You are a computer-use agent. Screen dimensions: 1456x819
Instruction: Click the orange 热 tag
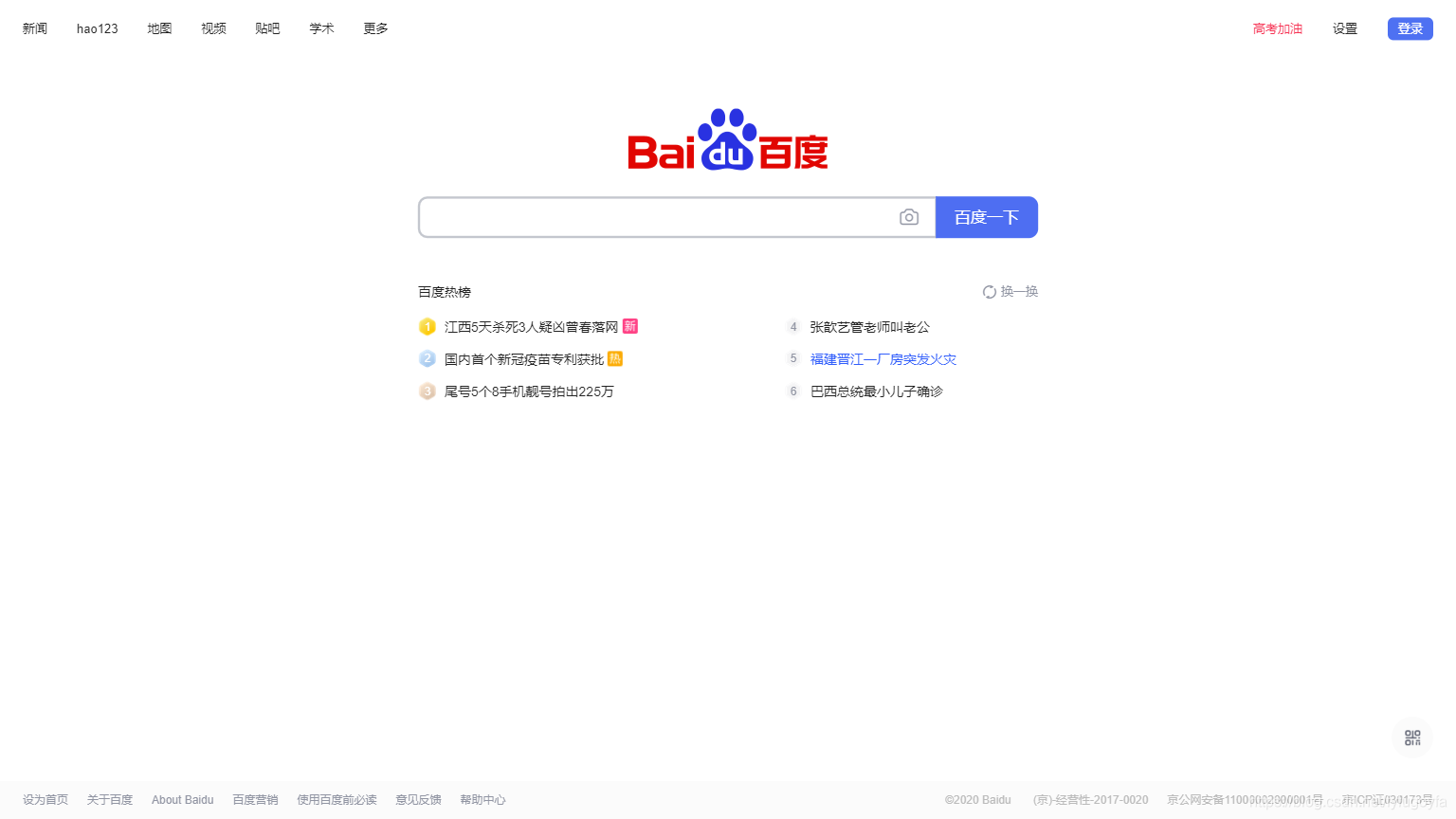tap(615, 358)
